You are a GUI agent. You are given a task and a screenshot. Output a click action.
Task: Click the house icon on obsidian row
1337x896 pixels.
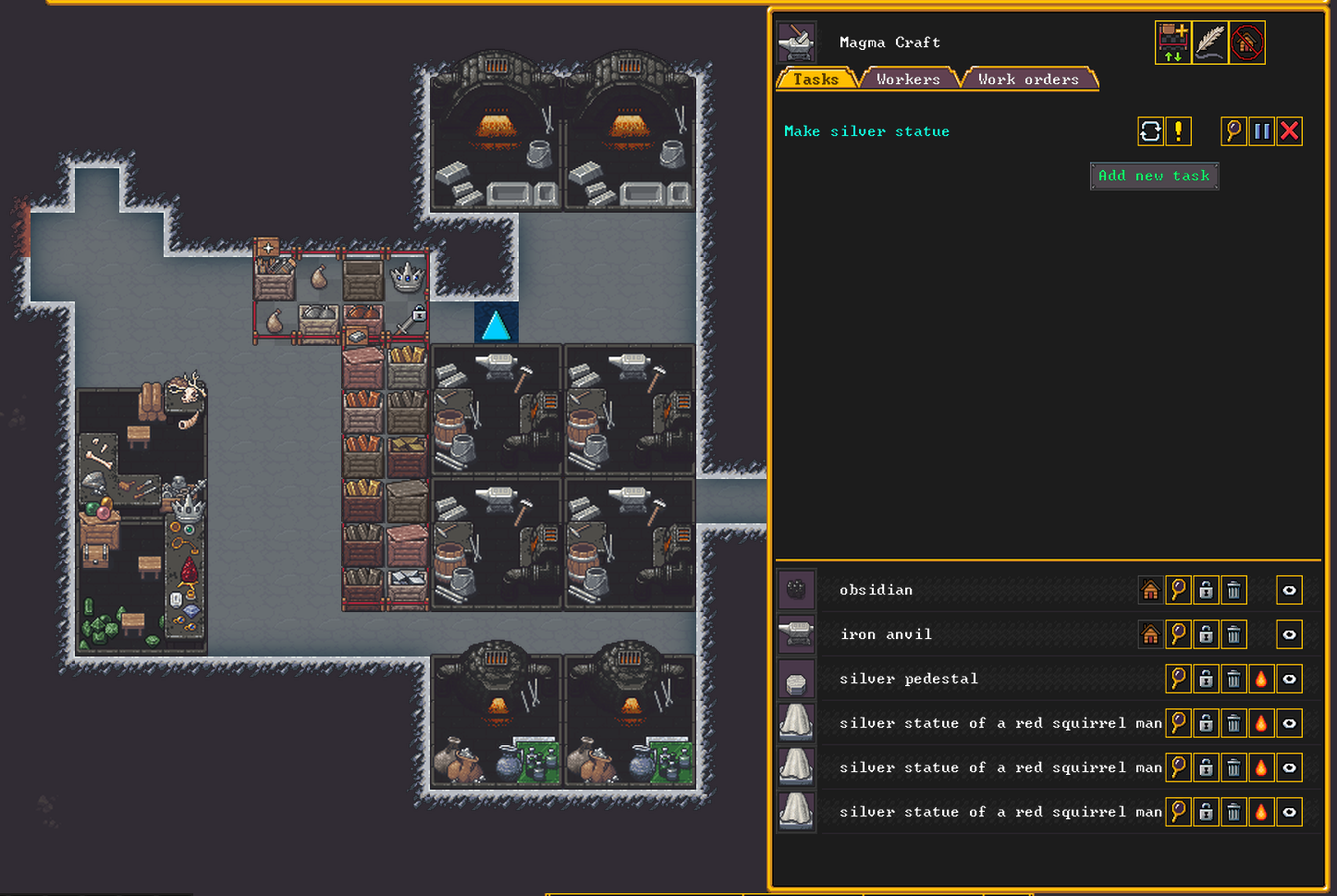click(x=1150, y=590)
